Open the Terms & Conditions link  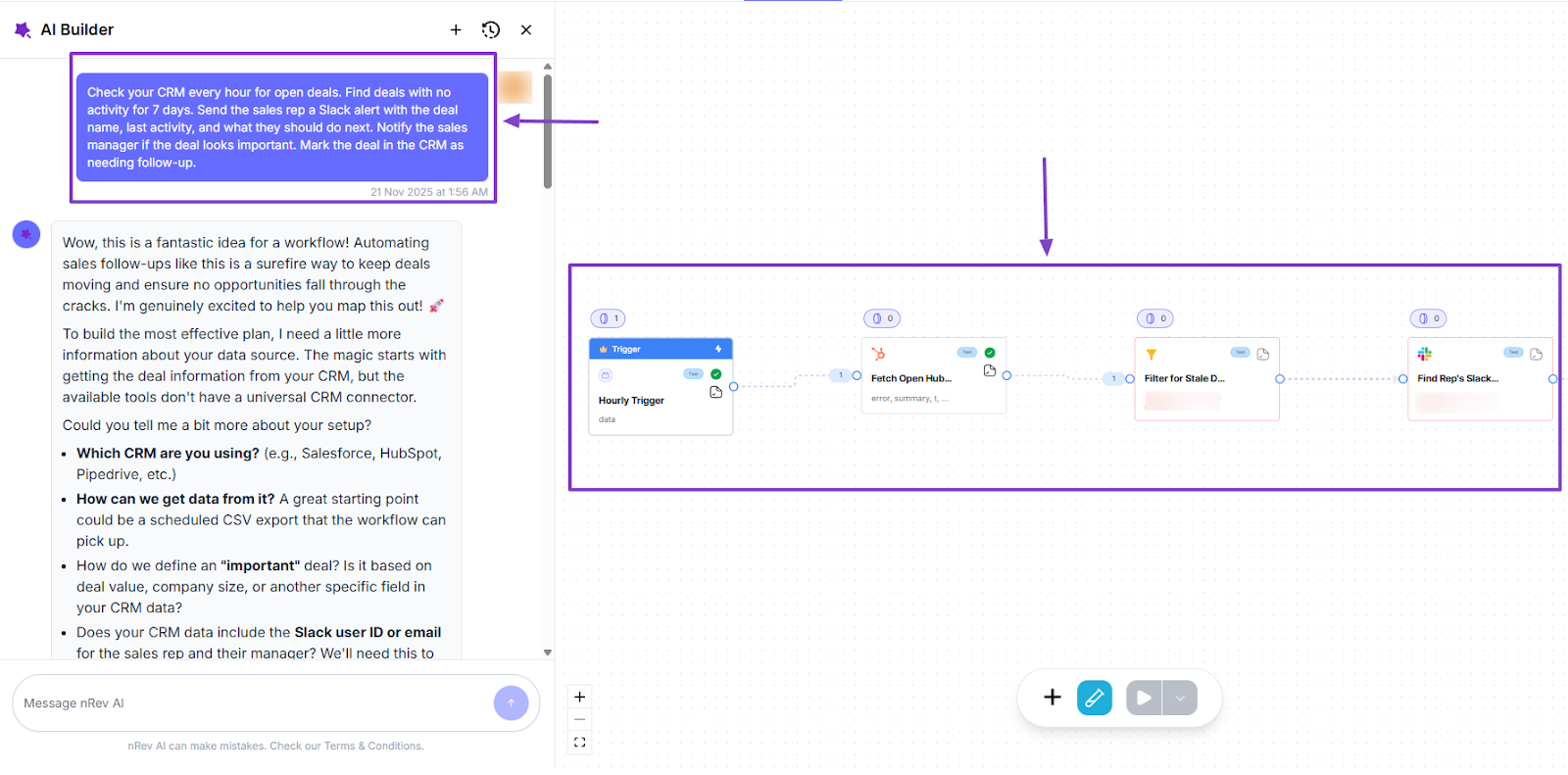coord(374,747)
